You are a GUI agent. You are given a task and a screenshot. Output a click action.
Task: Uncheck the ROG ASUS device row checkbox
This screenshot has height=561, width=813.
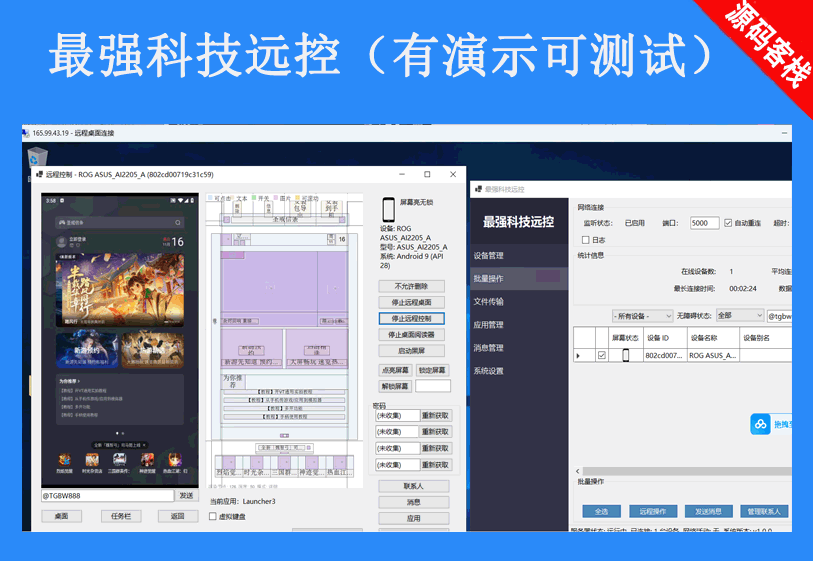click(x=601, y=355)
